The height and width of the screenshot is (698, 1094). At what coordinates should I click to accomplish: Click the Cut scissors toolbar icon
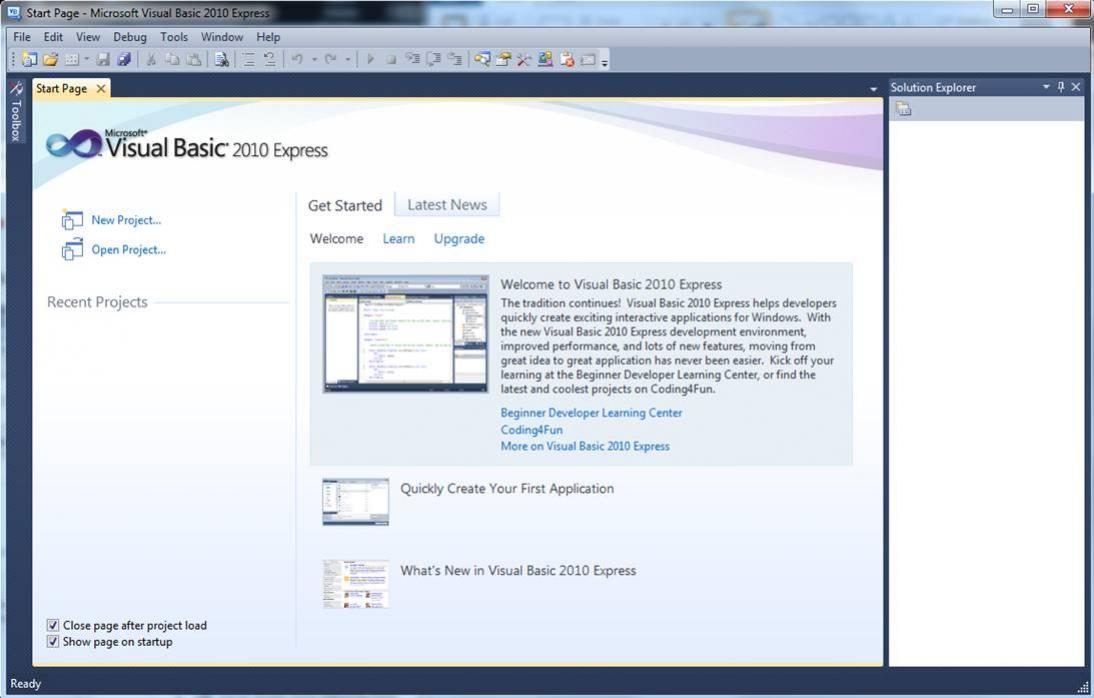[151, 60]
